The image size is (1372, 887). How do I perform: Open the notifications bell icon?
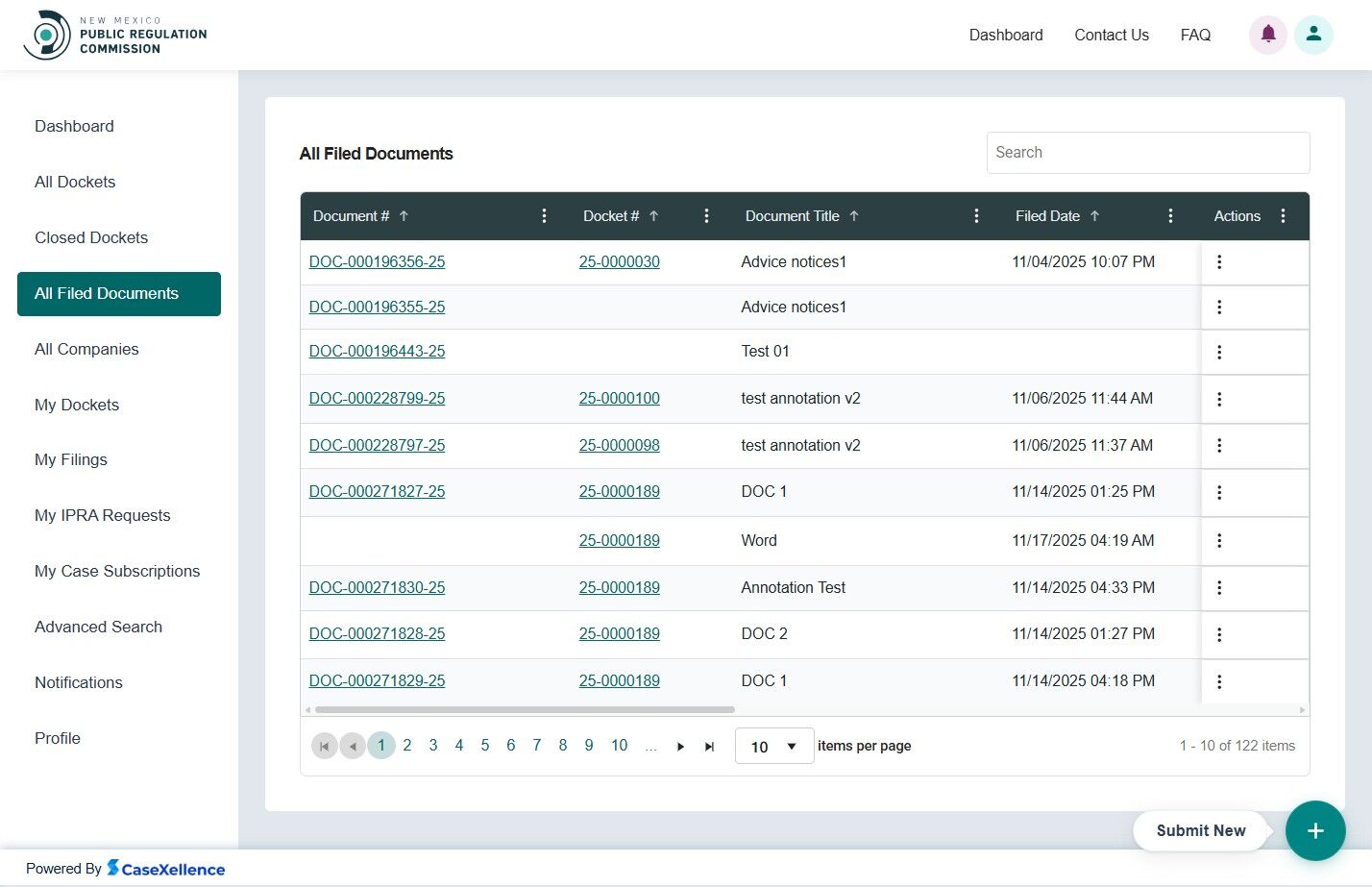tap(1267, 35)
